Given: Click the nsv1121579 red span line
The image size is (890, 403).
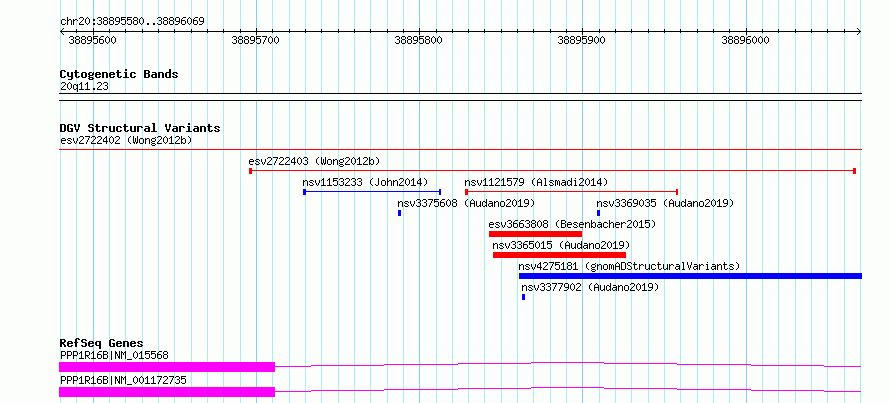Looking at the screenshot, I should click(572, 192).
